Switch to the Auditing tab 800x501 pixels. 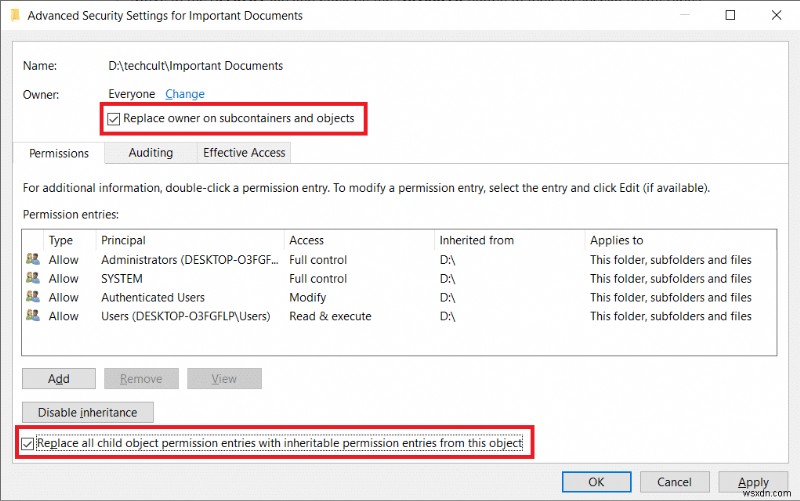[x=151, y=153]
